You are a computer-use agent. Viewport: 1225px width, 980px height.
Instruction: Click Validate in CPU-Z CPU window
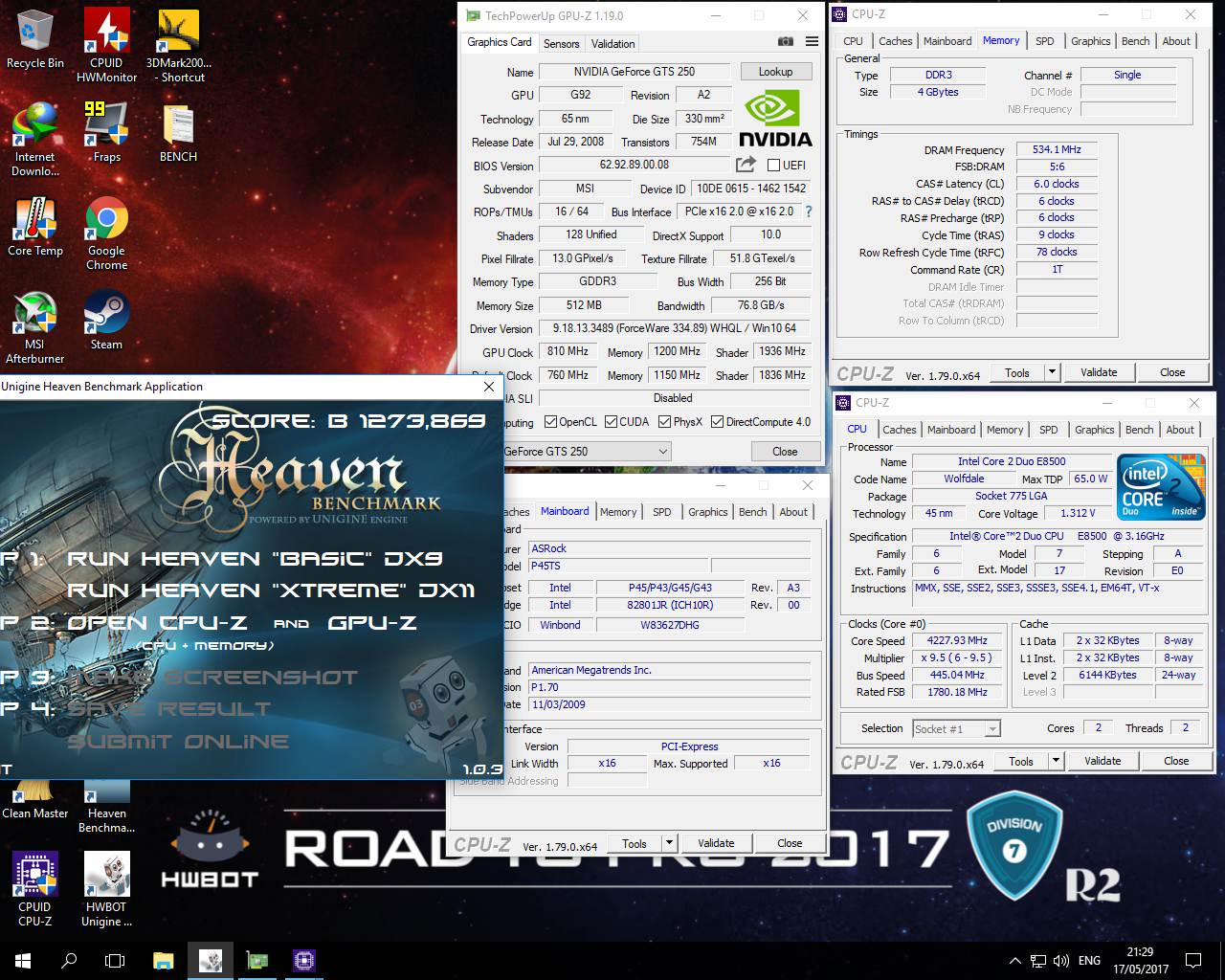coord(1102,761)
